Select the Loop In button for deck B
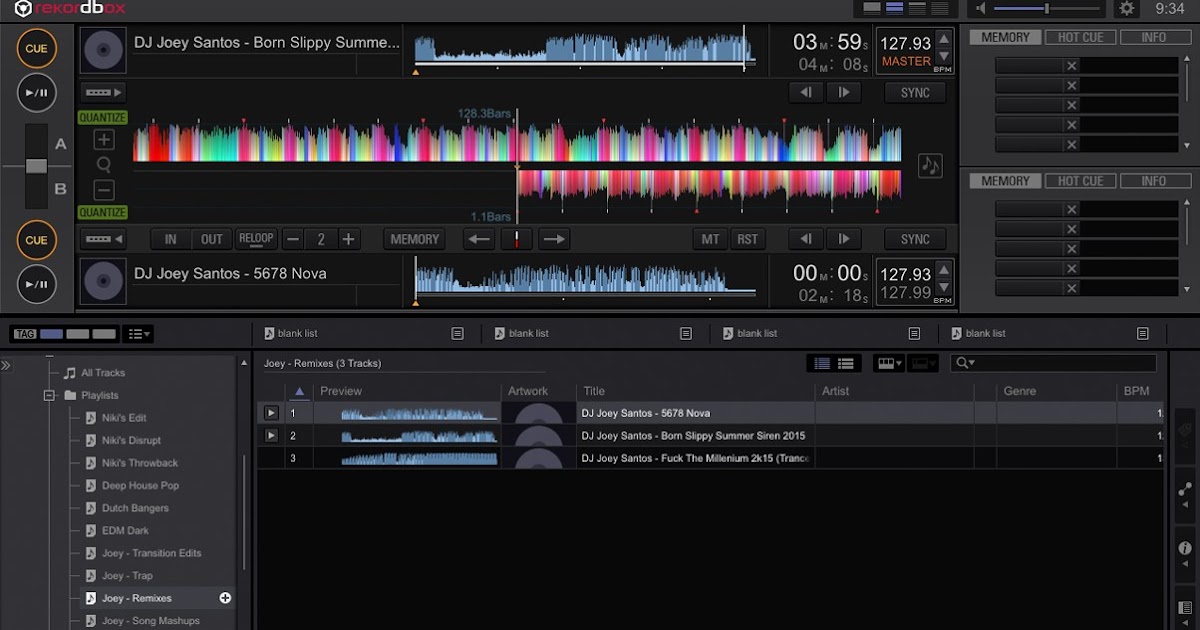1200x630 pixels. click(170, 239)
